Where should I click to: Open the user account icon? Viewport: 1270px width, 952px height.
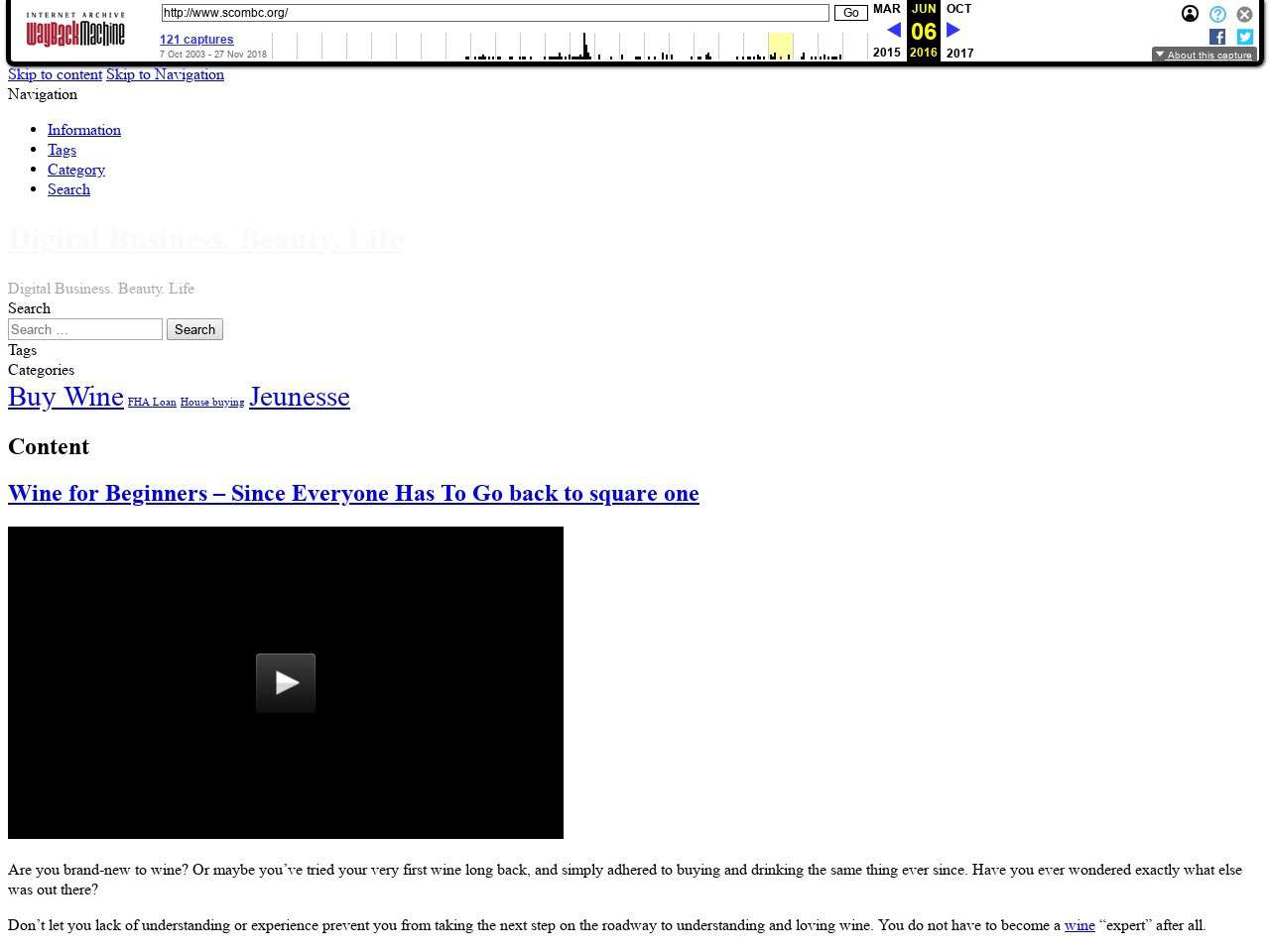1190,14
